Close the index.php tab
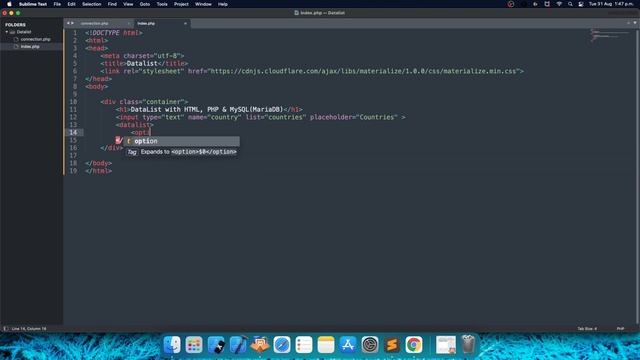This screenshot has width=640, height=360. coord(185,24)
